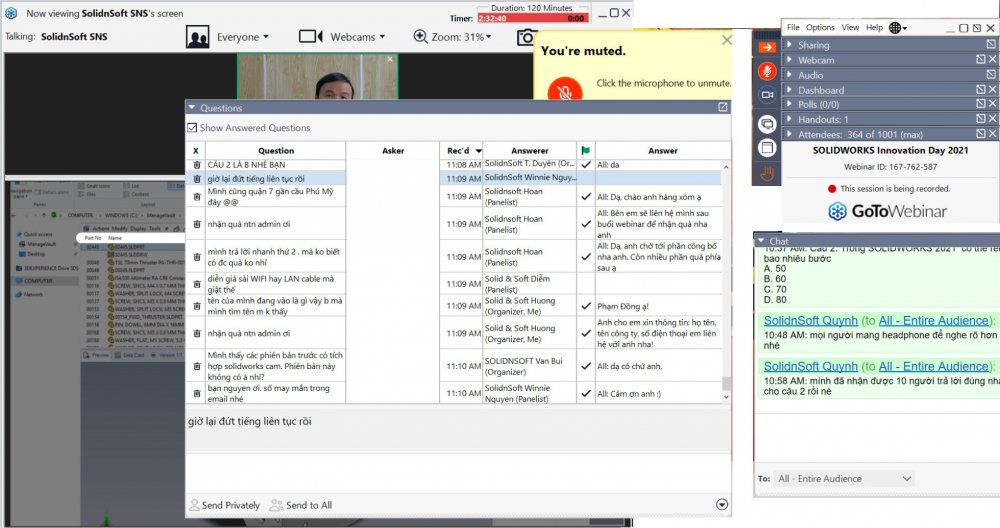Click the red timer progress bar
Screen dimensions: 1000x528
click(x=533, y=18)
